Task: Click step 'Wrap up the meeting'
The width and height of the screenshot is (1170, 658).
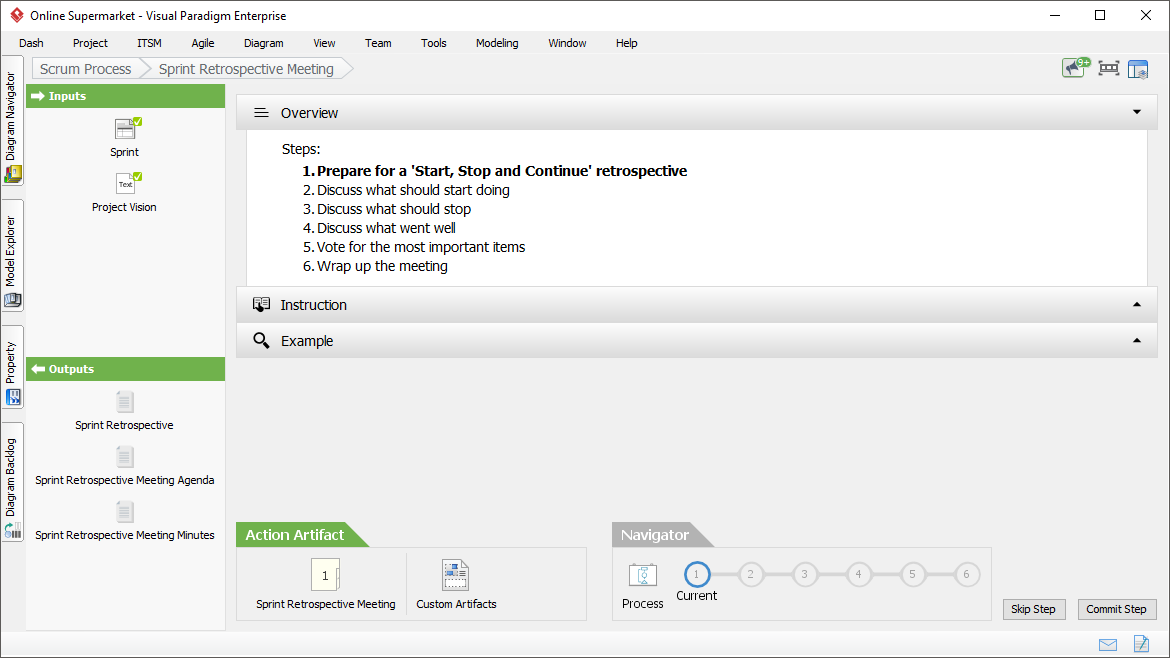Action: (x=375, y=266)
